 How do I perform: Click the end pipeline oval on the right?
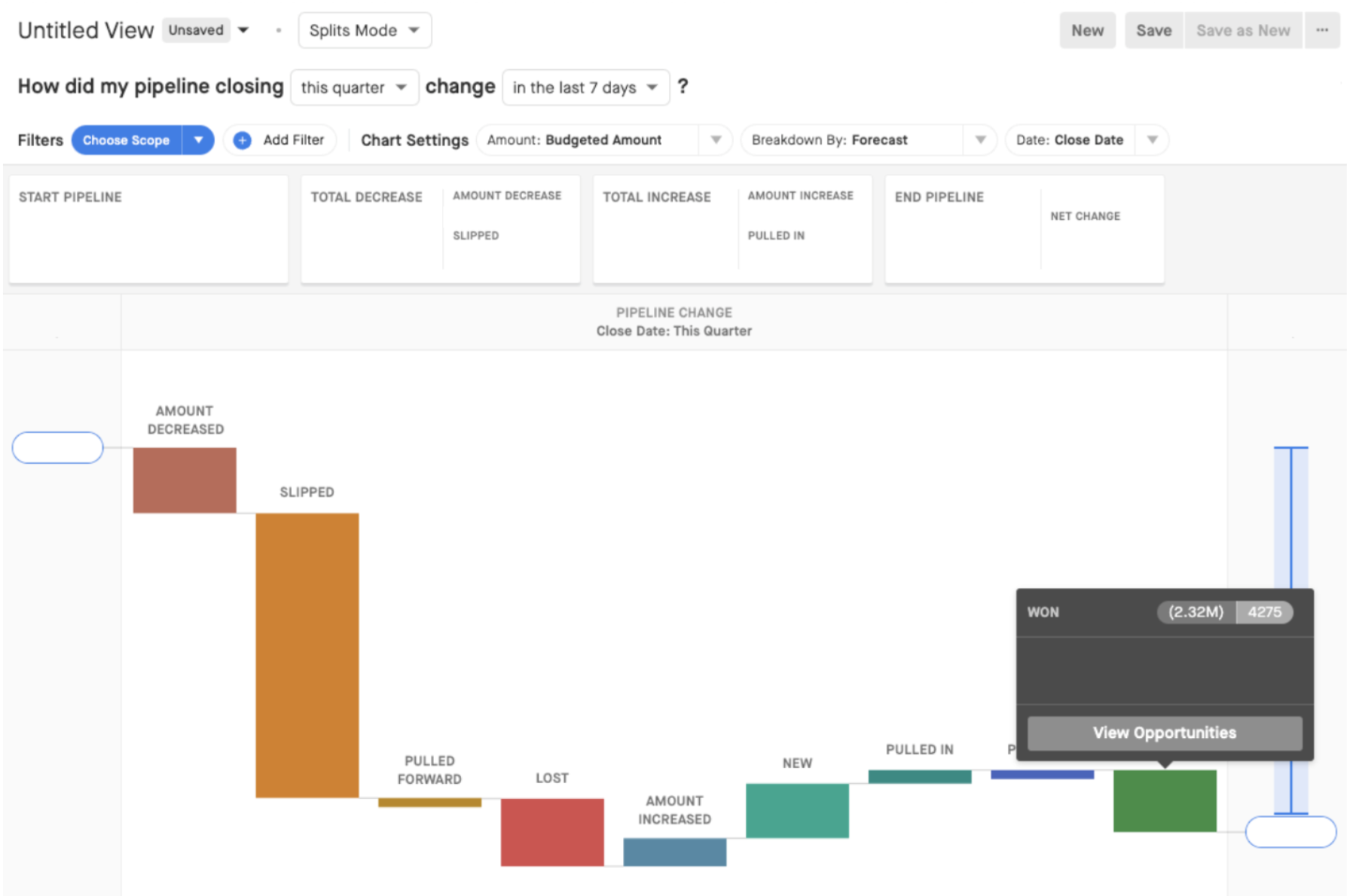point(1290,831)
